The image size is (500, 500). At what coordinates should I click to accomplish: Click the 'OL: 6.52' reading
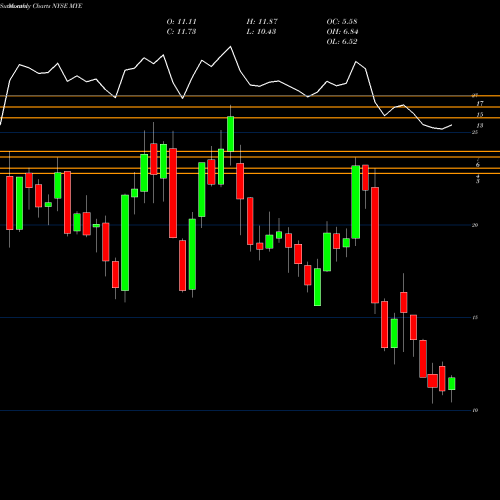(x=342, y=42)
